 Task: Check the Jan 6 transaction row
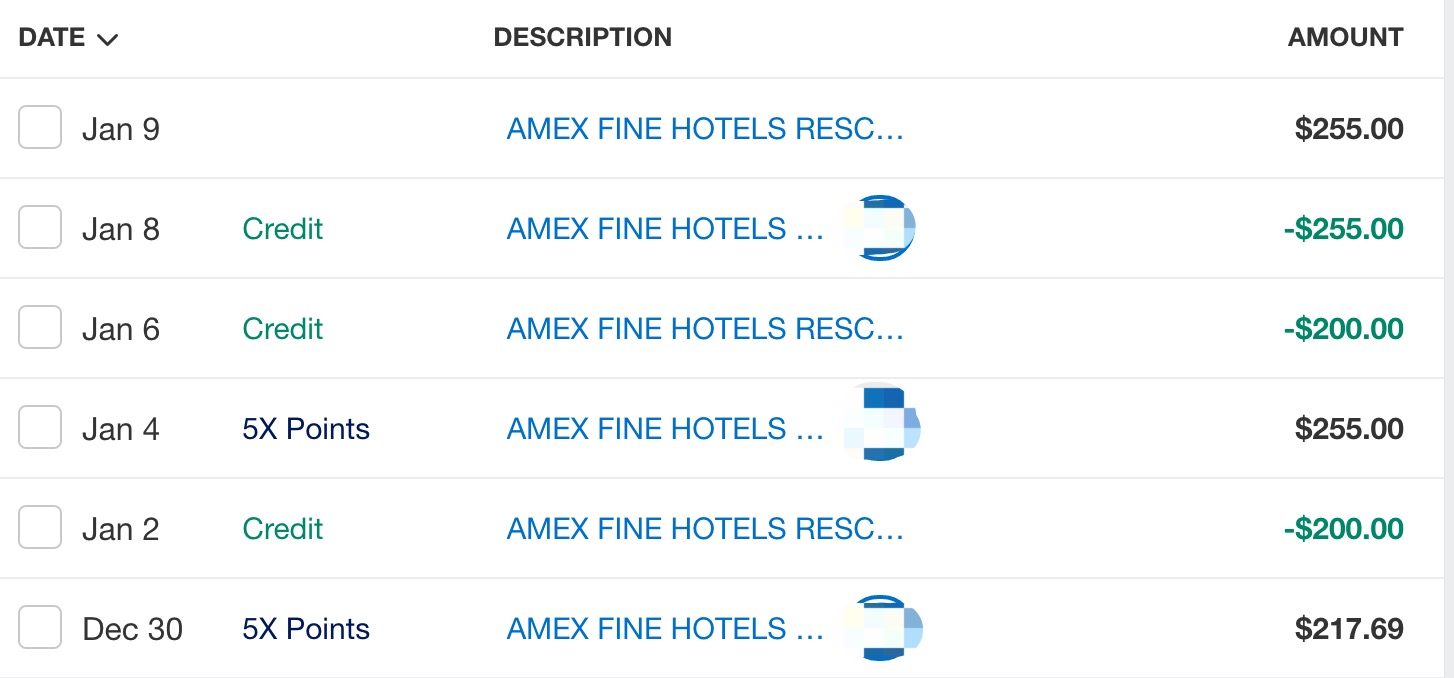40,328
